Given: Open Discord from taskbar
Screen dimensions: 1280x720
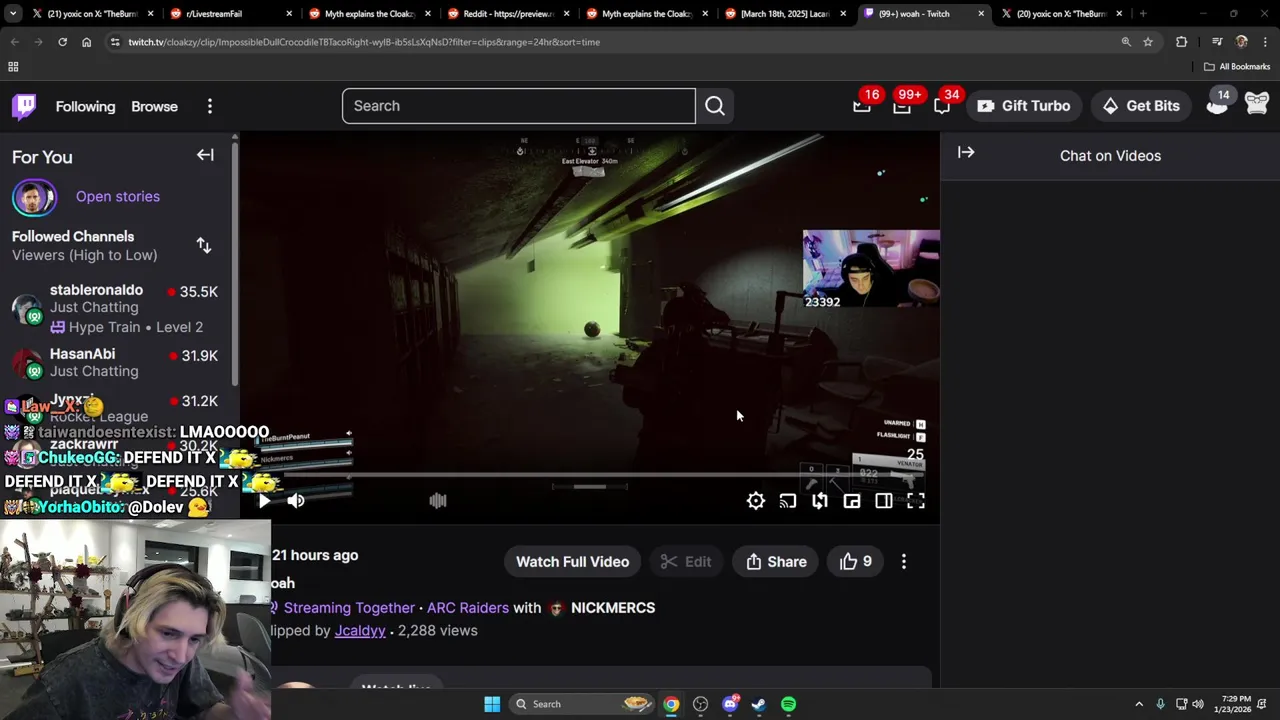Looking at the screenshot, I should point(730,704).
